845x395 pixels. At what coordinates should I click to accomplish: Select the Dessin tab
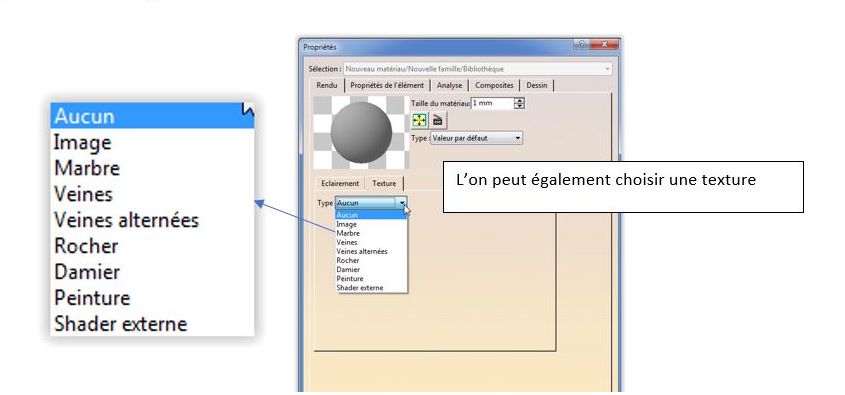537,85
